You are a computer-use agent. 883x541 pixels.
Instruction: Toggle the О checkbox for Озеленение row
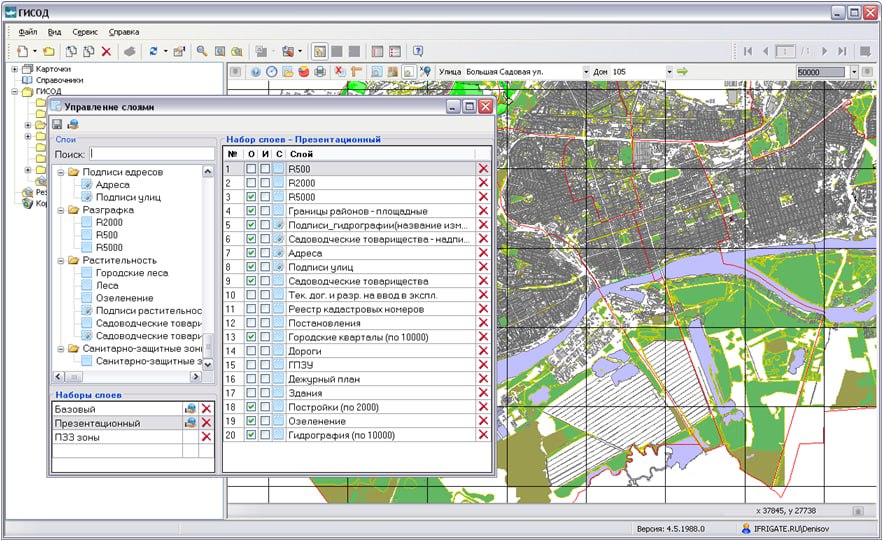pos(251,422)
